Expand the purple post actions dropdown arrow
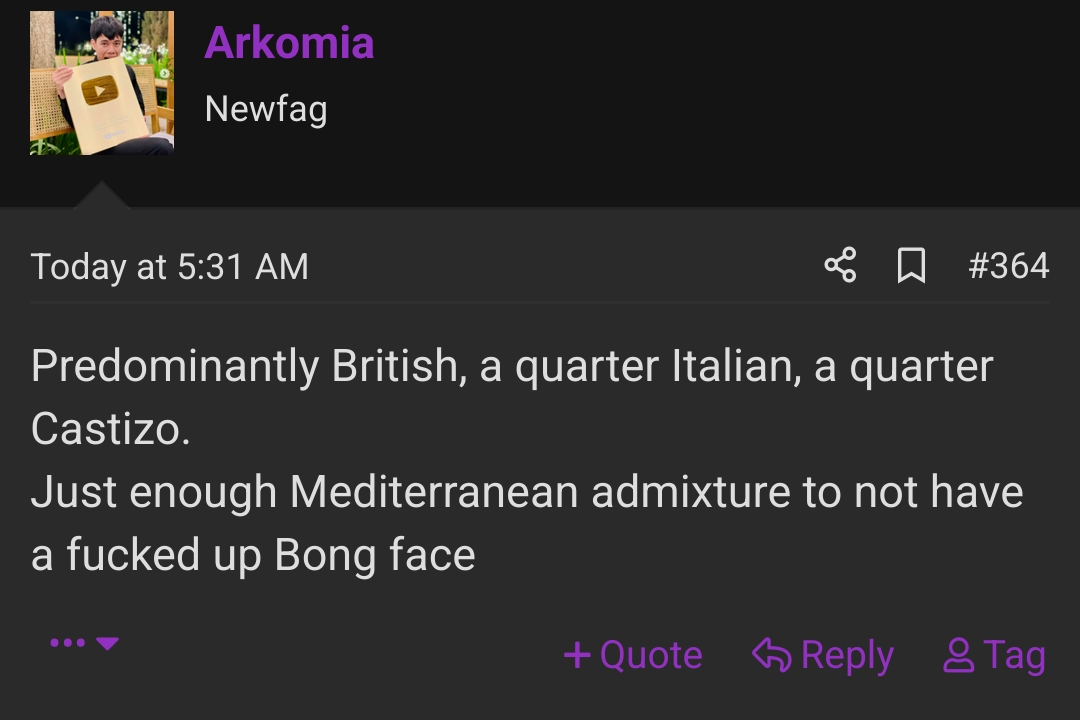 pos(108,643)
